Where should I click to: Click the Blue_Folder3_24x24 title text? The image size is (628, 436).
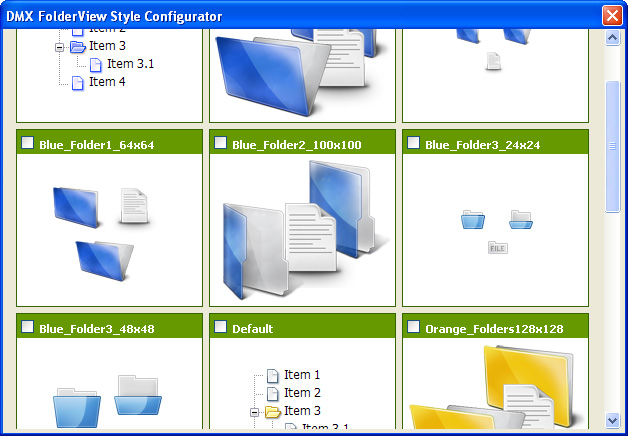point(483,145)
